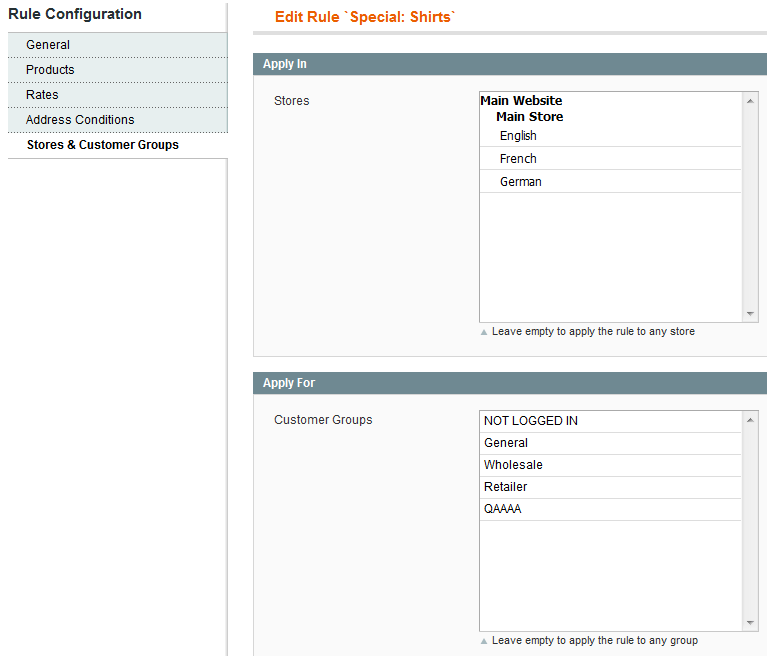Pick the German store view
This screenshot has width=767, height=656.
click(x=520, y=182)
